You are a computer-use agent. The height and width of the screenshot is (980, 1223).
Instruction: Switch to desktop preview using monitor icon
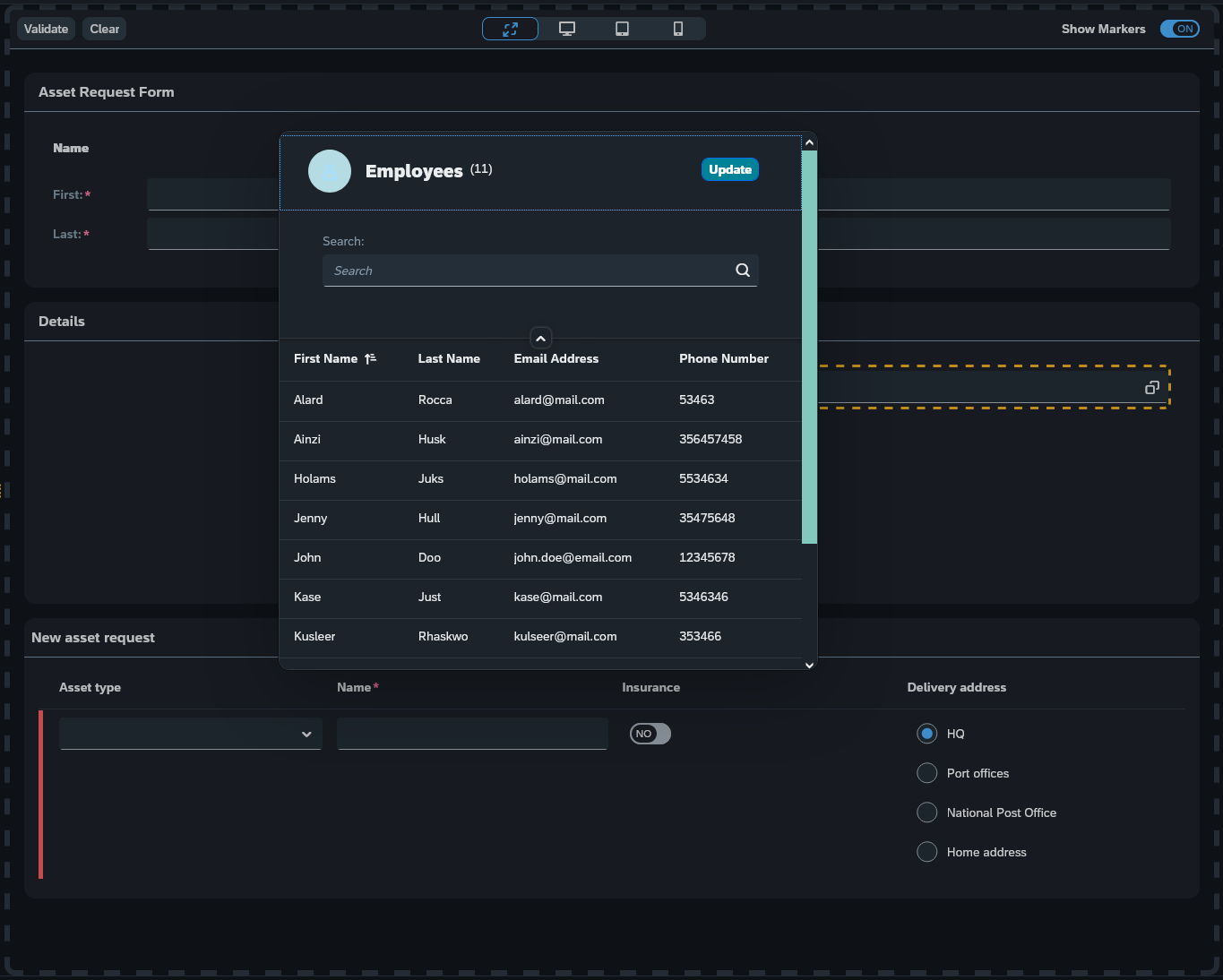(566, 28)
